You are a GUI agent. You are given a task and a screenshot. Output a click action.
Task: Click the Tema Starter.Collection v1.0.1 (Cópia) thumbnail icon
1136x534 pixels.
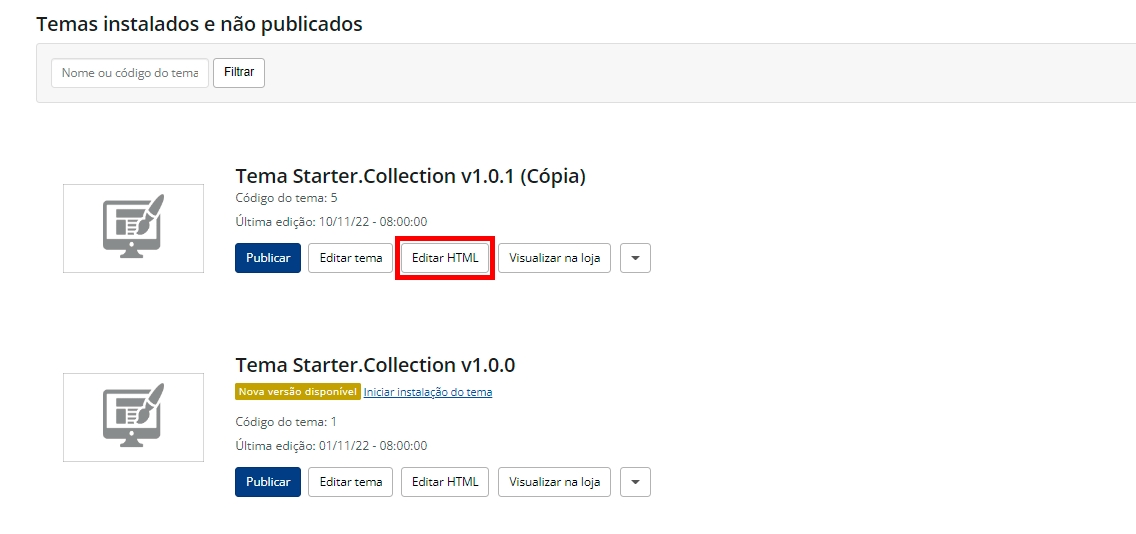click(133, 228)
